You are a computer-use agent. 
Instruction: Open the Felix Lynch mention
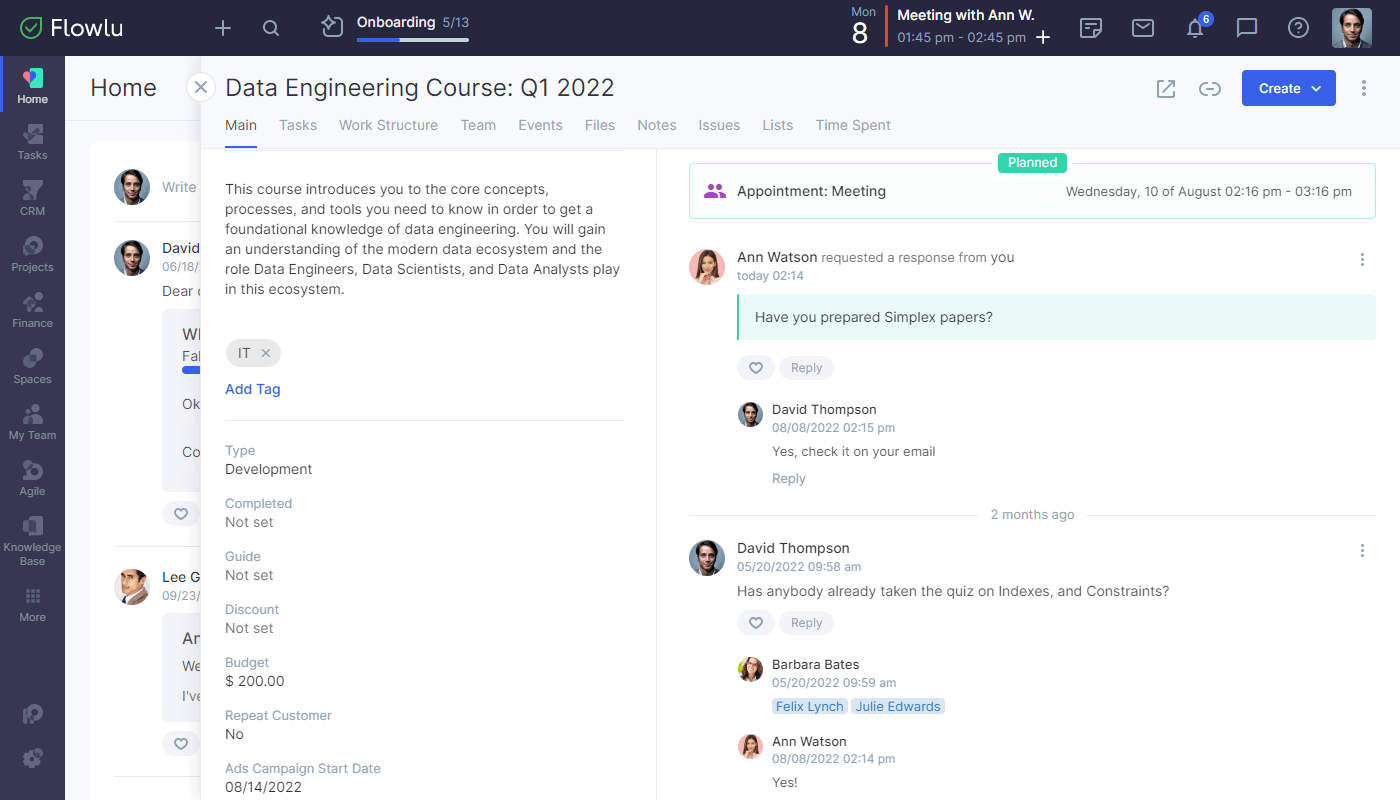810,706
